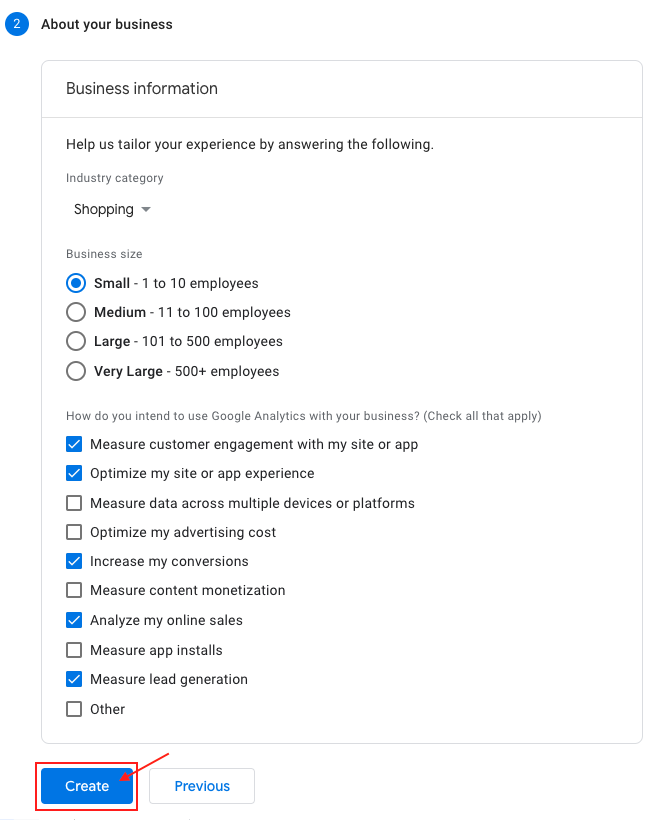Disable Measure lead generation checkbox
The height and width of the screenshot is (820, 658).
[74, 679]
